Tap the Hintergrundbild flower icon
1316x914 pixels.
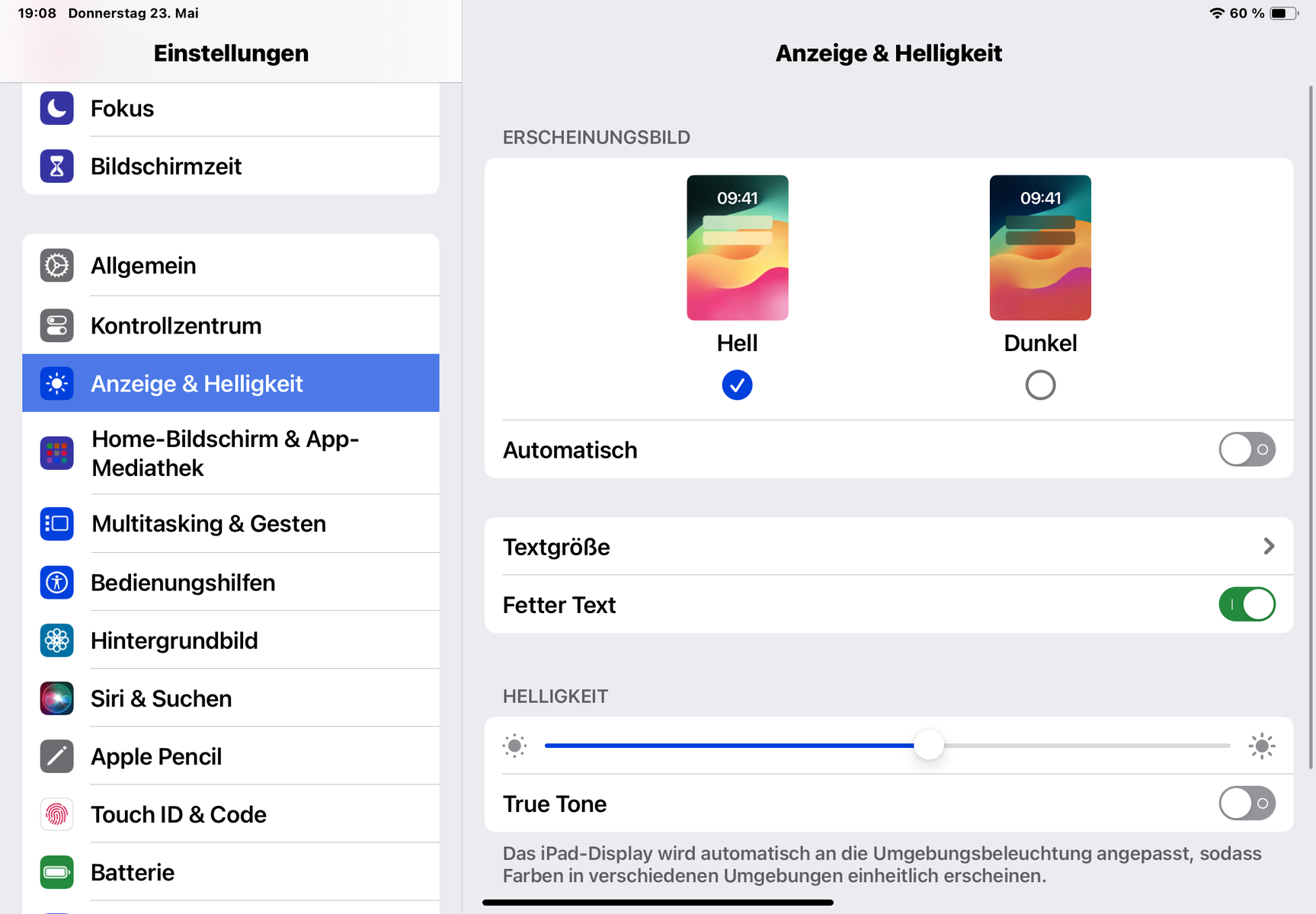tap(57, 641)
